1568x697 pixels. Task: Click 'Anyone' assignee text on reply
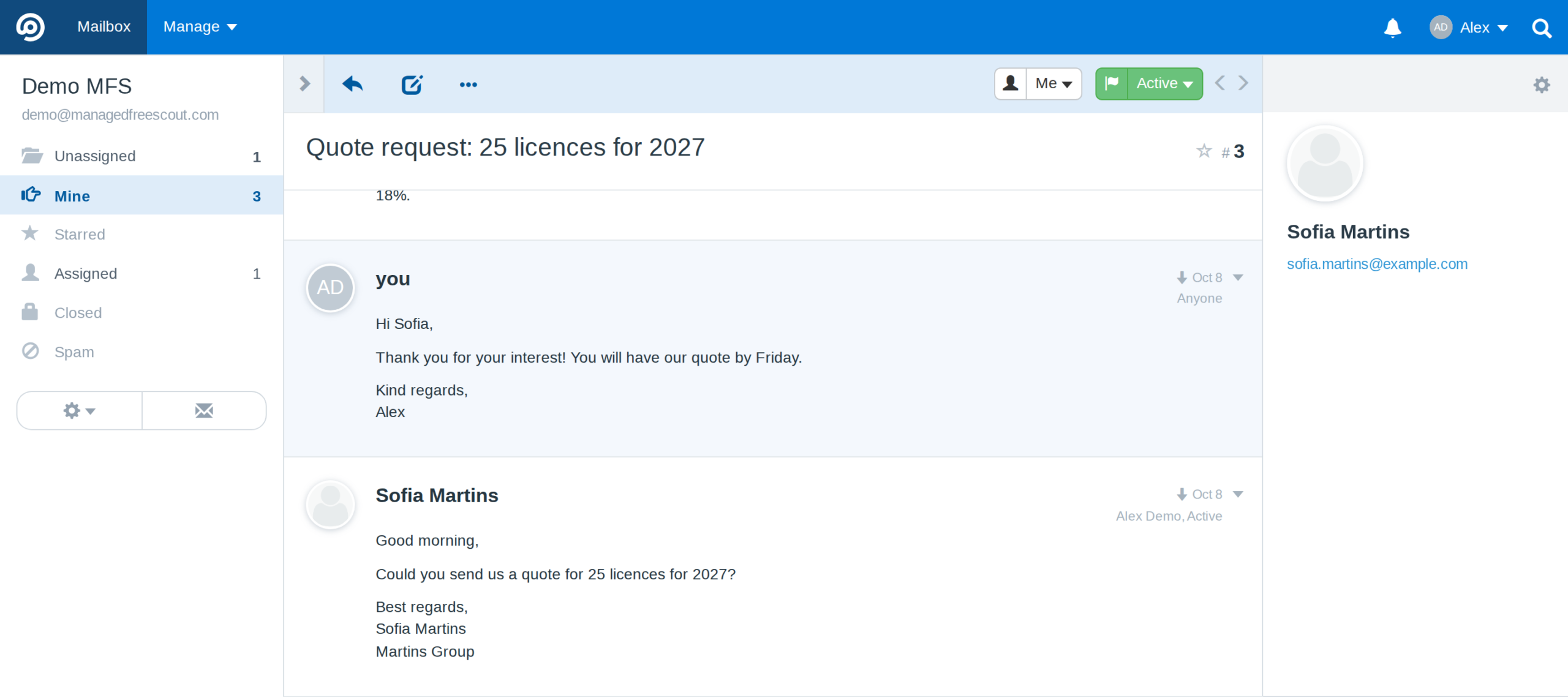[1199, 298]
